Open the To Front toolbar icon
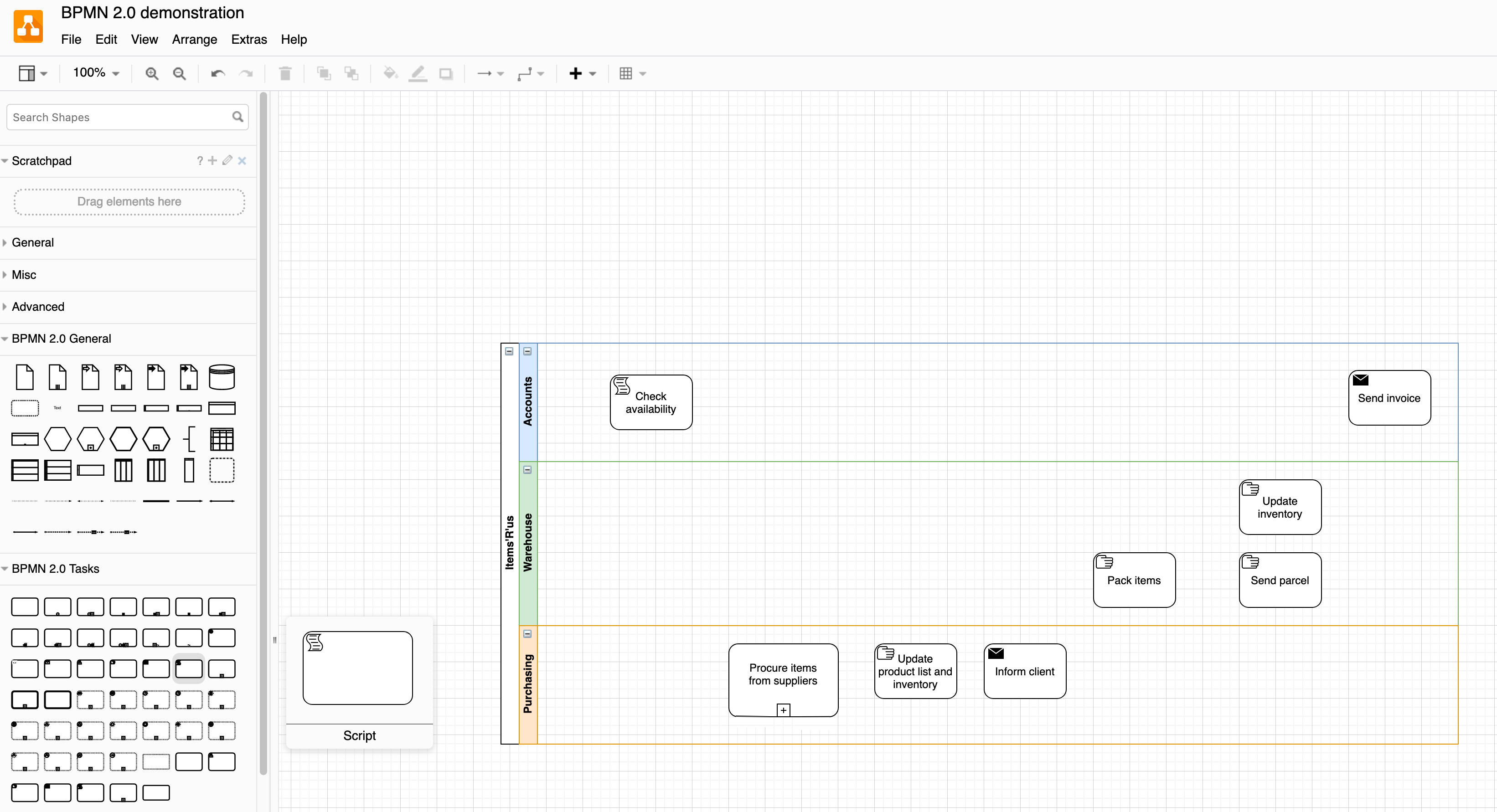This screenshot has height=812, width=1497. click(323, 73)
